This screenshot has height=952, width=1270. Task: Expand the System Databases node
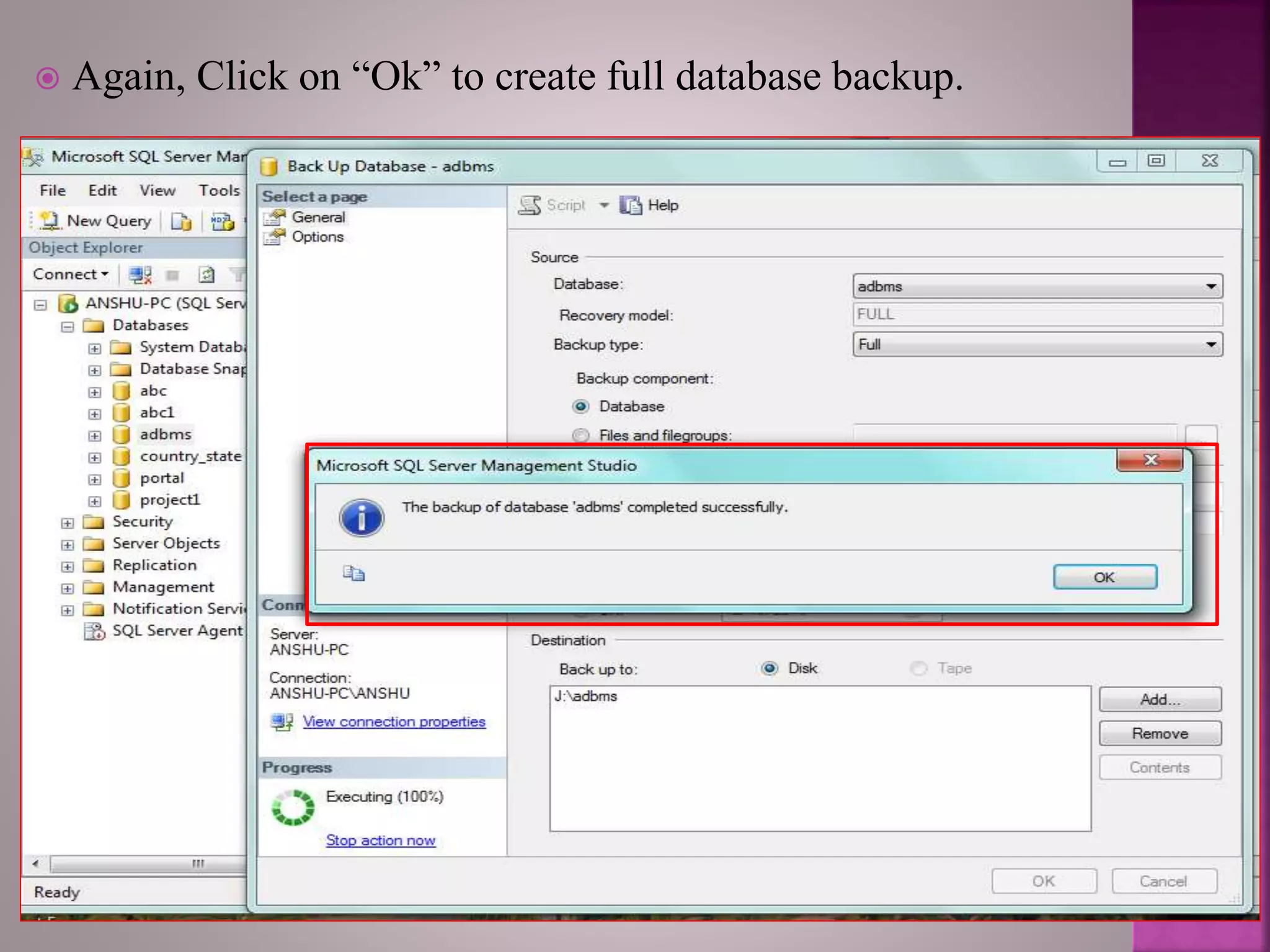click(94, 348)
